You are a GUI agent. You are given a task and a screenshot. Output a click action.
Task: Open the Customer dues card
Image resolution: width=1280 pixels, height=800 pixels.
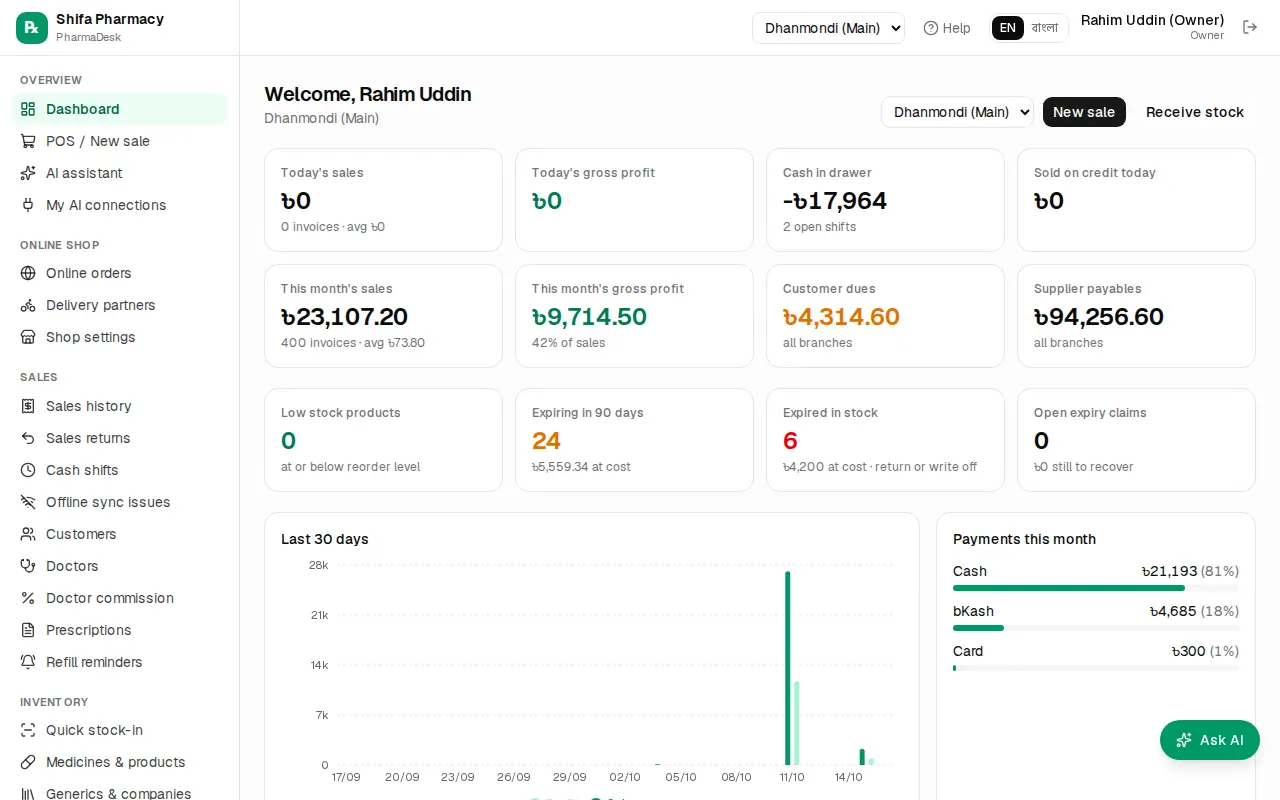click(x=885, y=316)
